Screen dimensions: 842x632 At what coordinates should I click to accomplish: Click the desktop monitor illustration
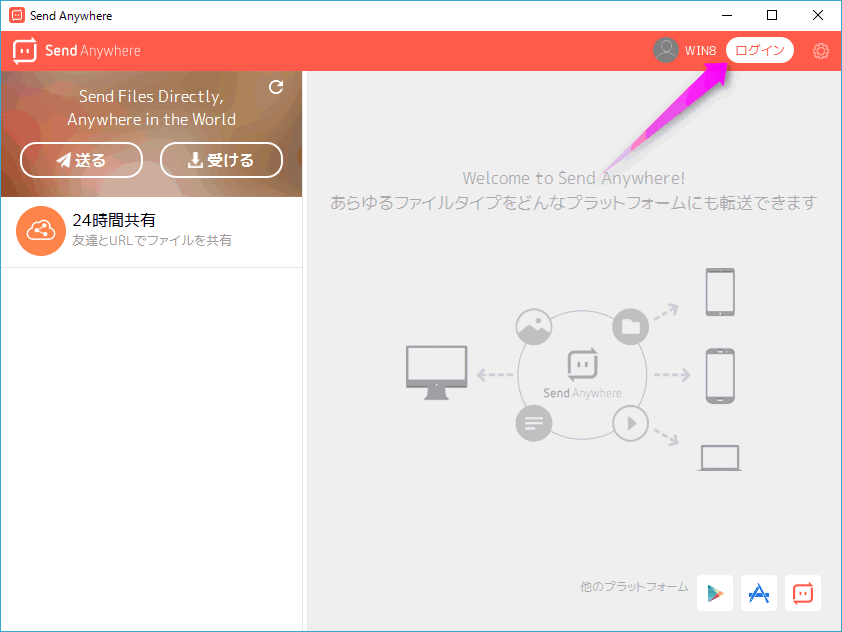(436, 372)
